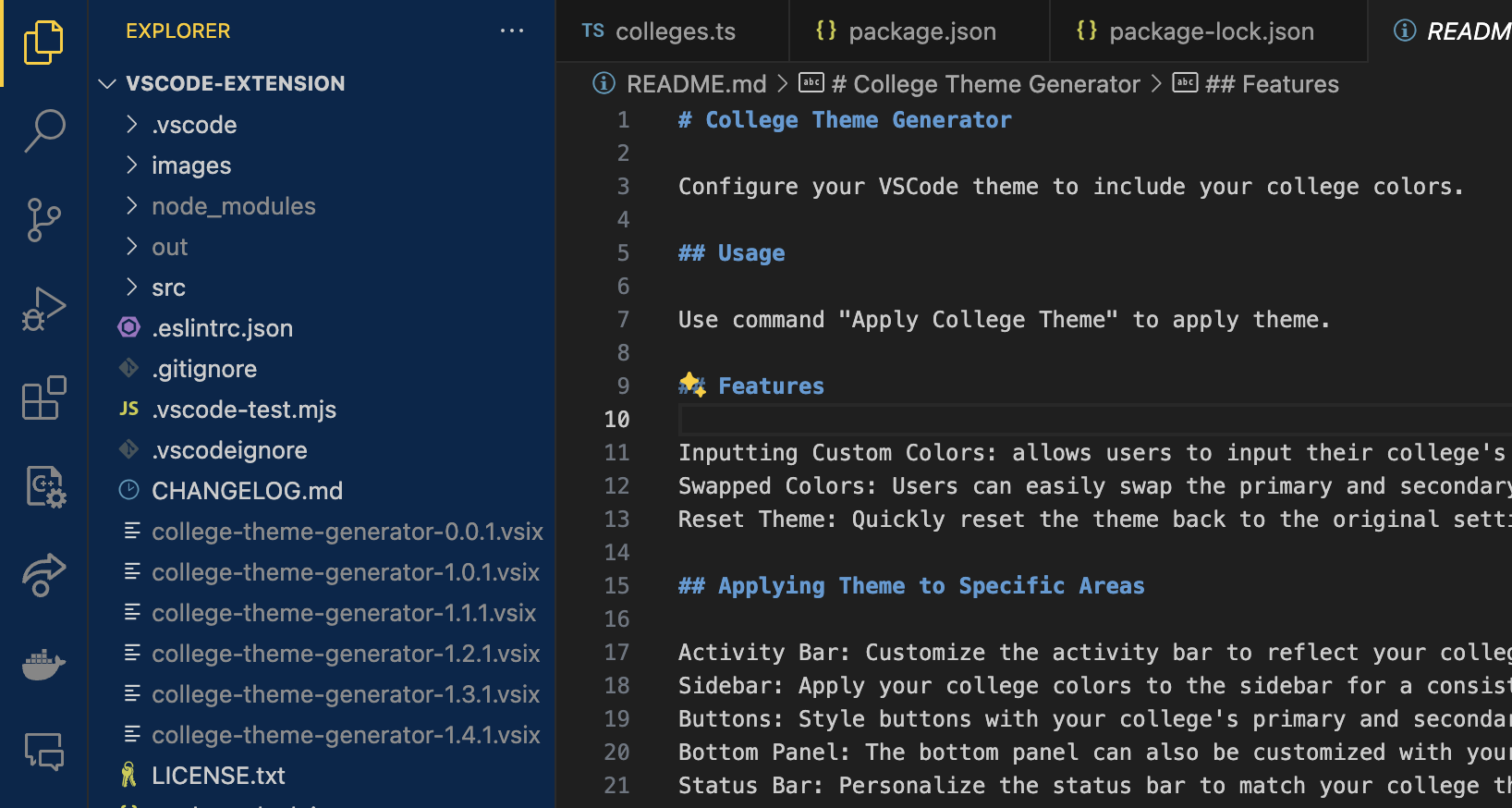Screen dimensions: 1512x808
Task: Click the 'Sidebar:' line 18
Action: pos(1094,686)
